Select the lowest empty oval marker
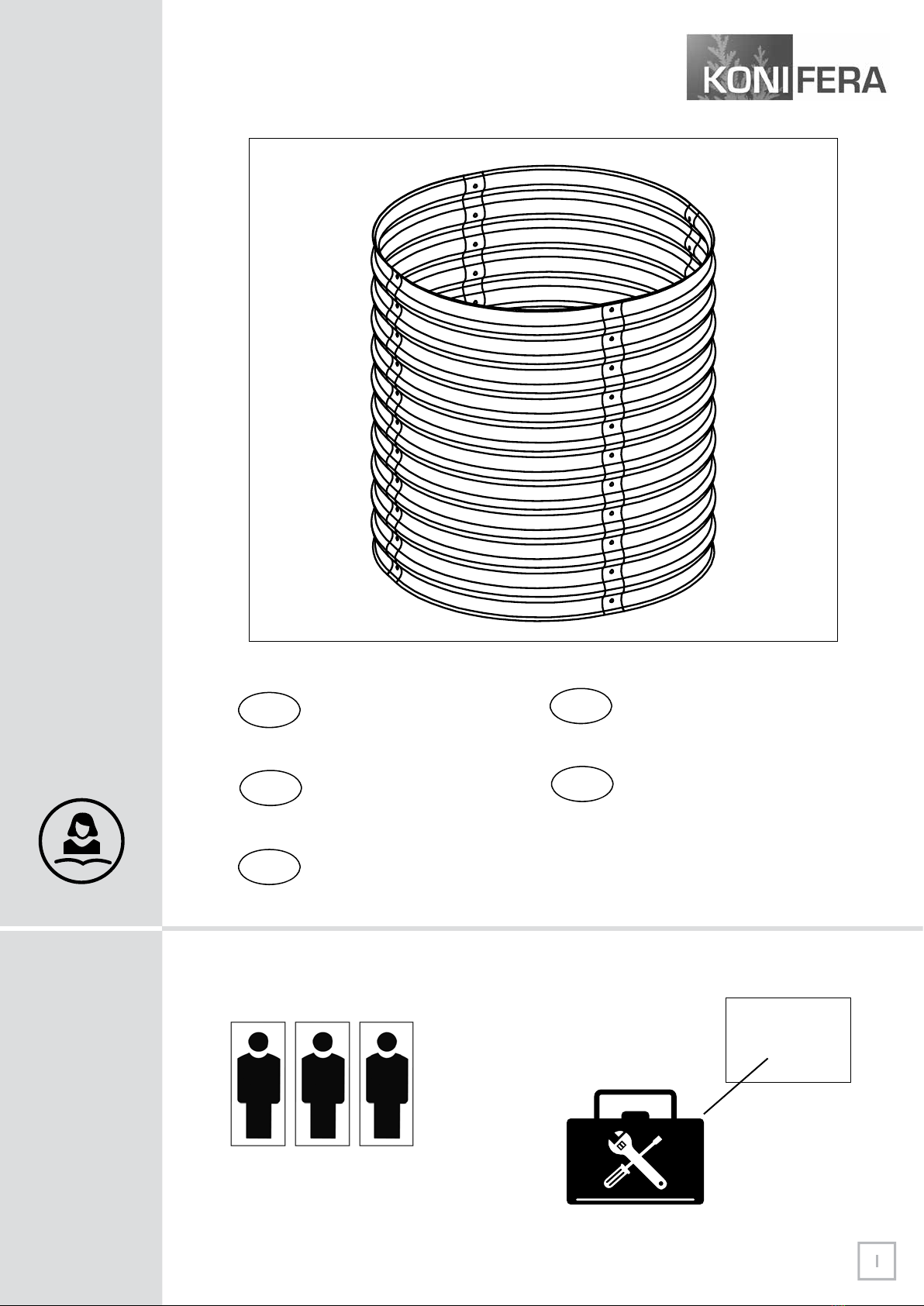This screenshot has width=924, height=1306. pyautogui.click(x=269, y=867)
